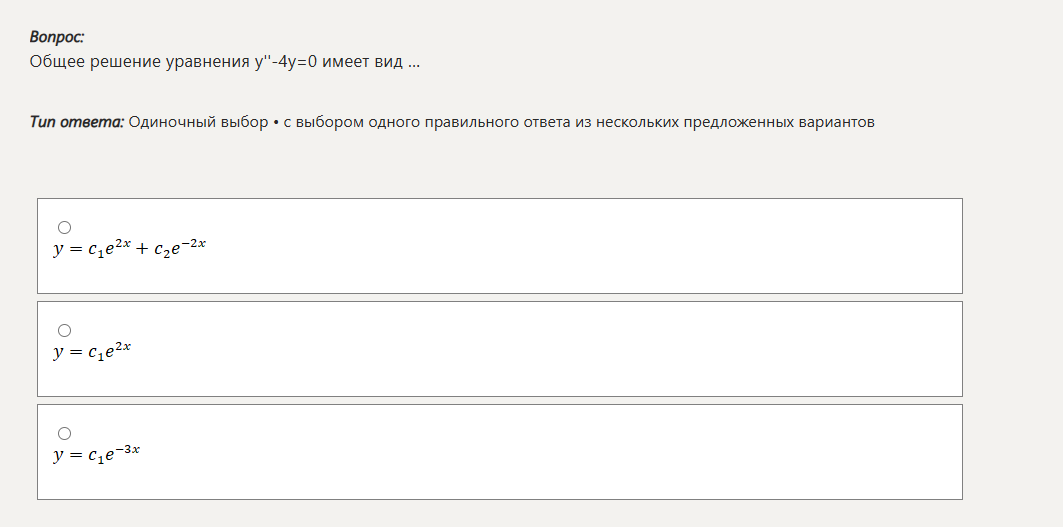Click the c₂e⁻²ˣ term in first answer

point(180,248)
